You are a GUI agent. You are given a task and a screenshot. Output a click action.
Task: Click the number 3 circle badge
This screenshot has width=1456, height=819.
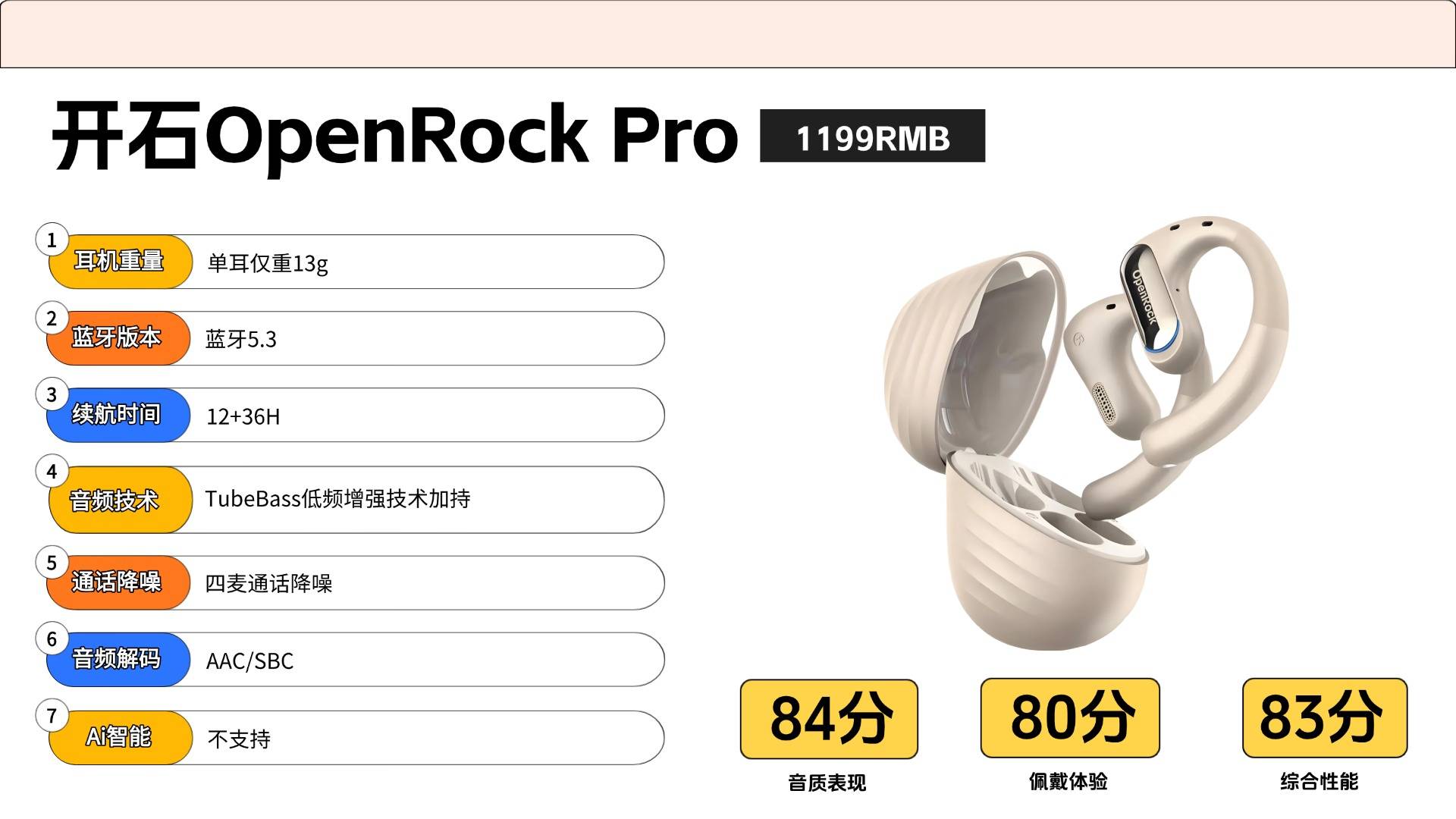tap(52, 395)
